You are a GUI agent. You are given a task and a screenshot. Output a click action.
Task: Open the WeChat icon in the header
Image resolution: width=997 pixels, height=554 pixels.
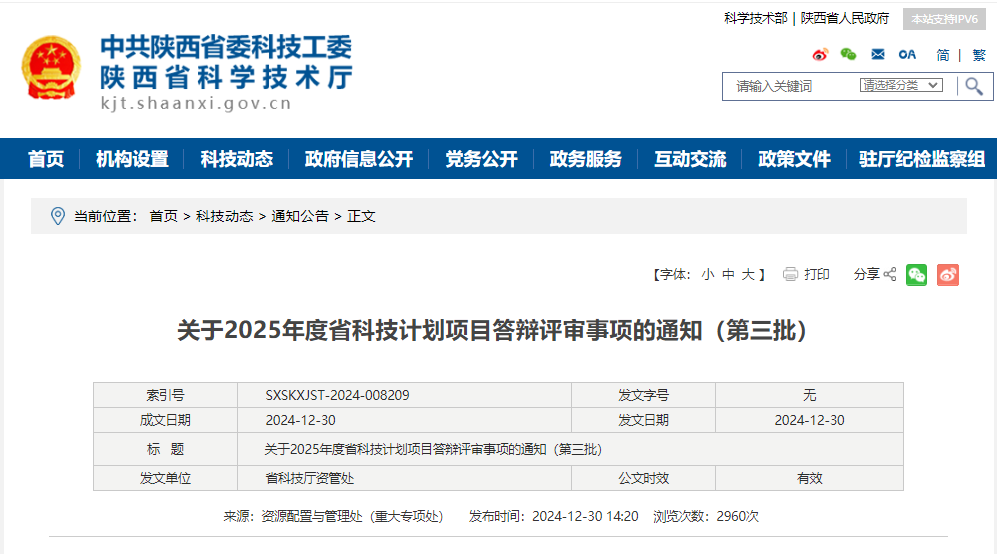click(848, 55)
